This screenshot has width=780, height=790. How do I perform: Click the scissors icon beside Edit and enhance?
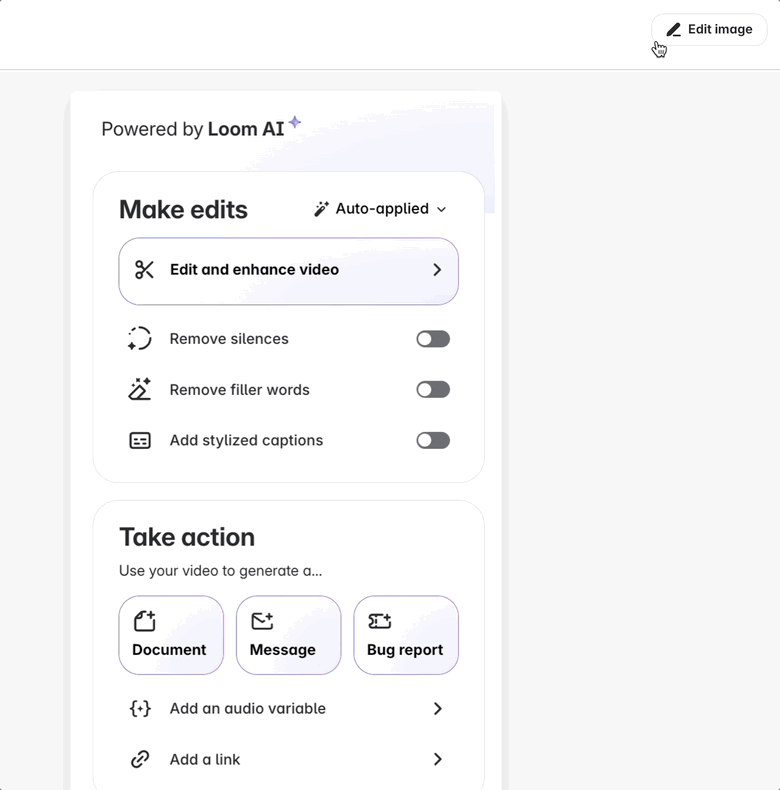(145, 270)
